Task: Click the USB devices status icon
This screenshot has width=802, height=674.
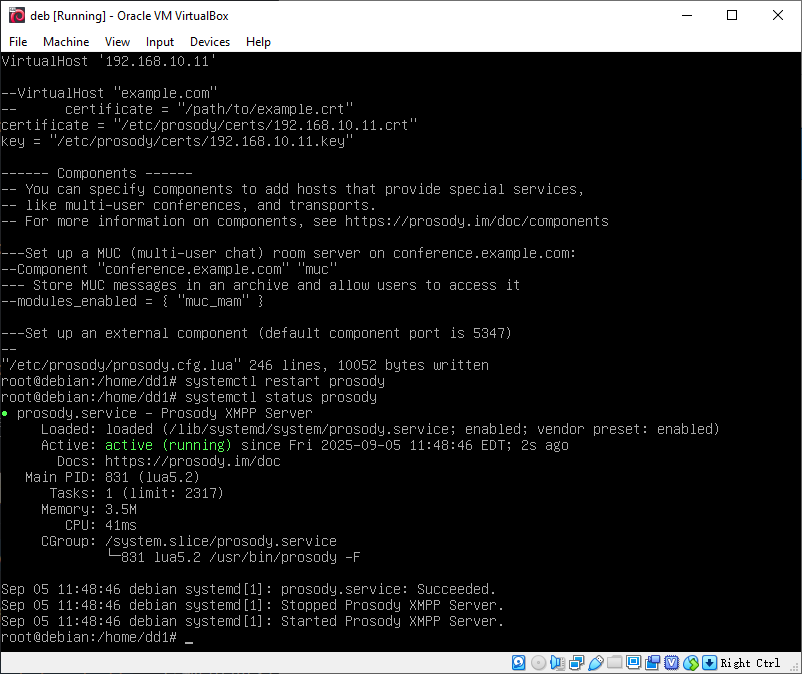Action: 596,663
